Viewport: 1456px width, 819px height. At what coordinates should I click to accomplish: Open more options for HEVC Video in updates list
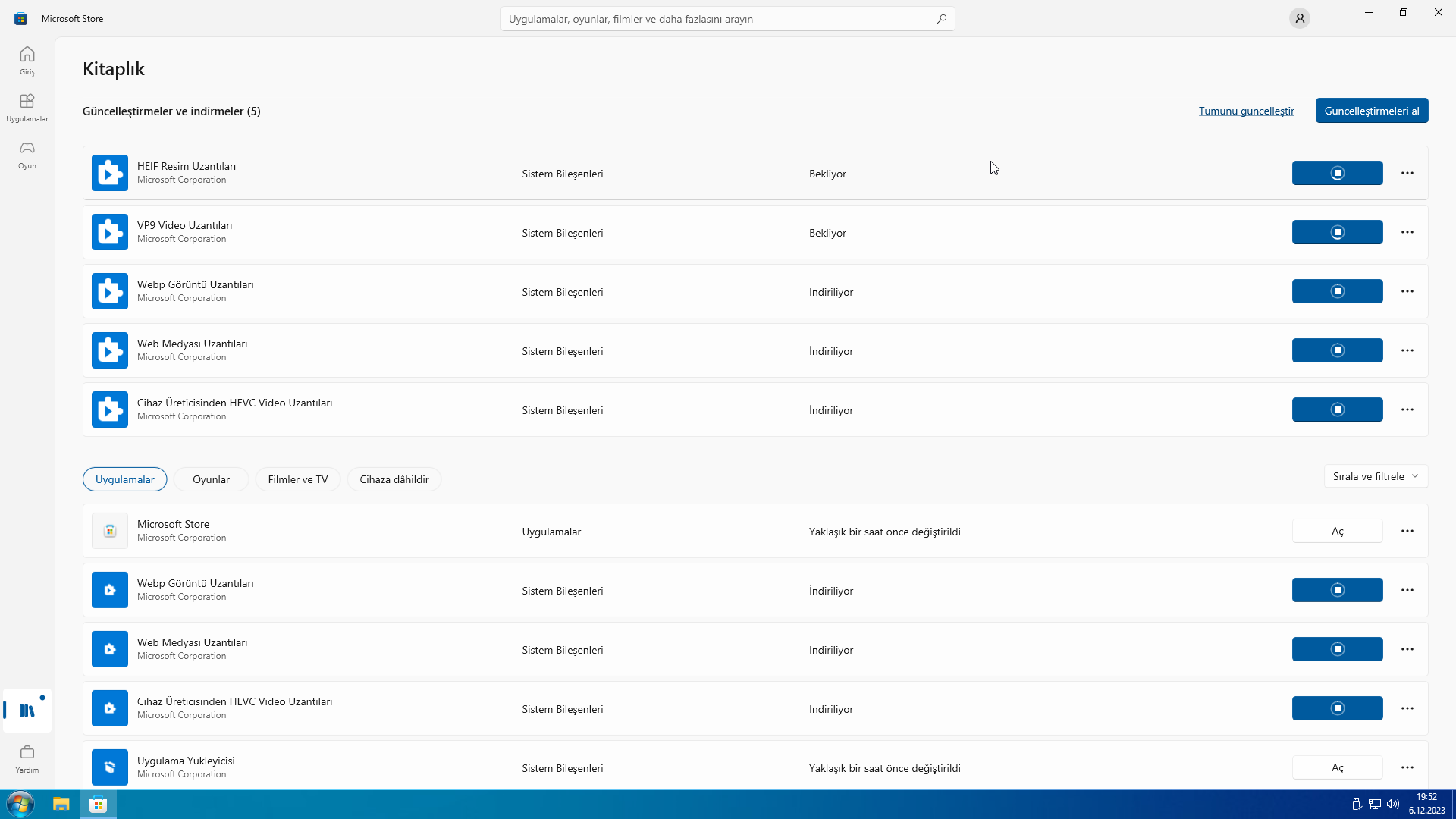coord(1407,409)
